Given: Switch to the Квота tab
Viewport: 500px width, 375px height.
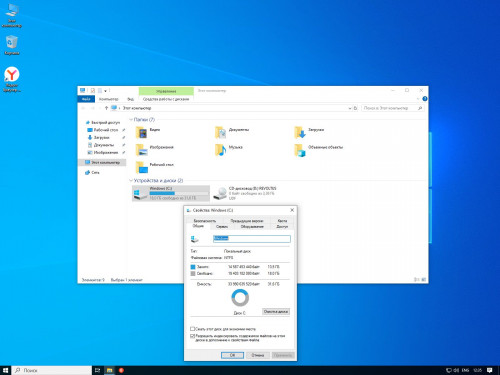Looking at the screenshot, I should click(282, 221).
